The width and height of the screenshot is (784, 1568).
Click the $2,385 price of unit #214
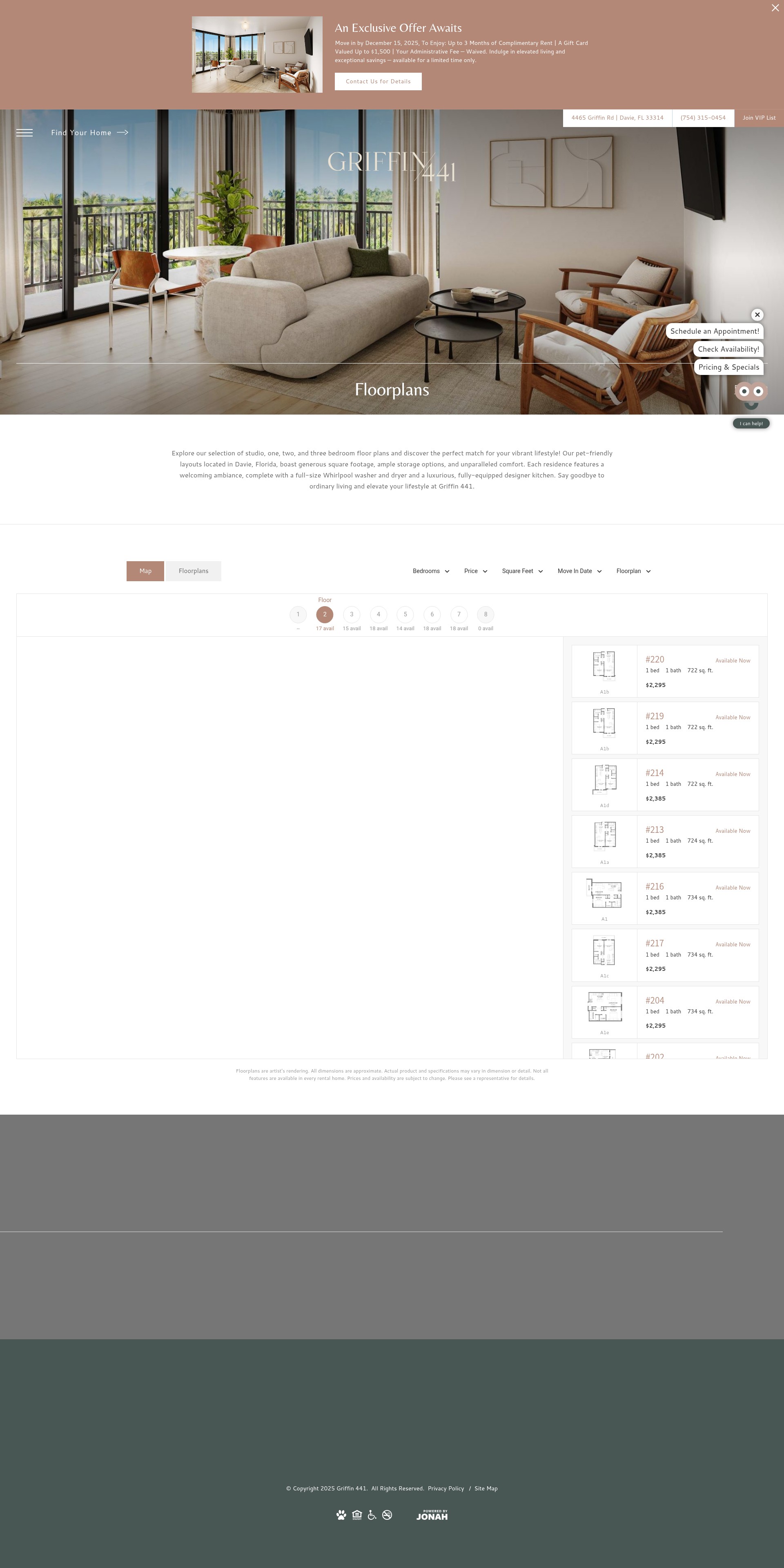coord(655,798)
